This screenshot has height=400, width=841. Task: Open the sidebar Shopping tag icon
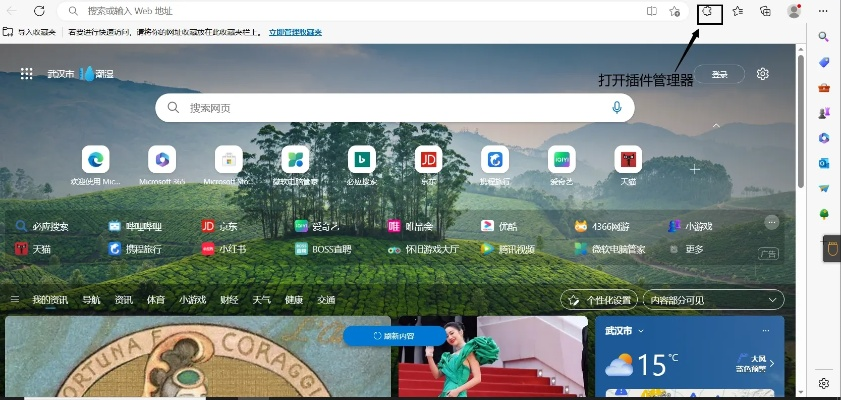coord(824,62)
